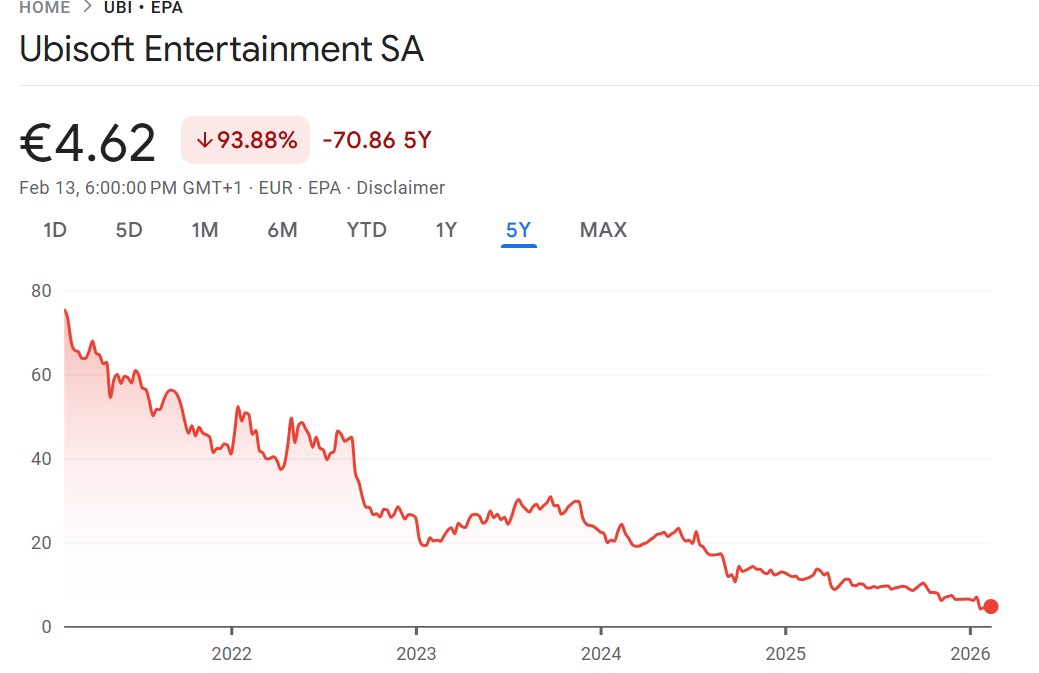Switch to the 1M range tab

[x=205, y=230]
